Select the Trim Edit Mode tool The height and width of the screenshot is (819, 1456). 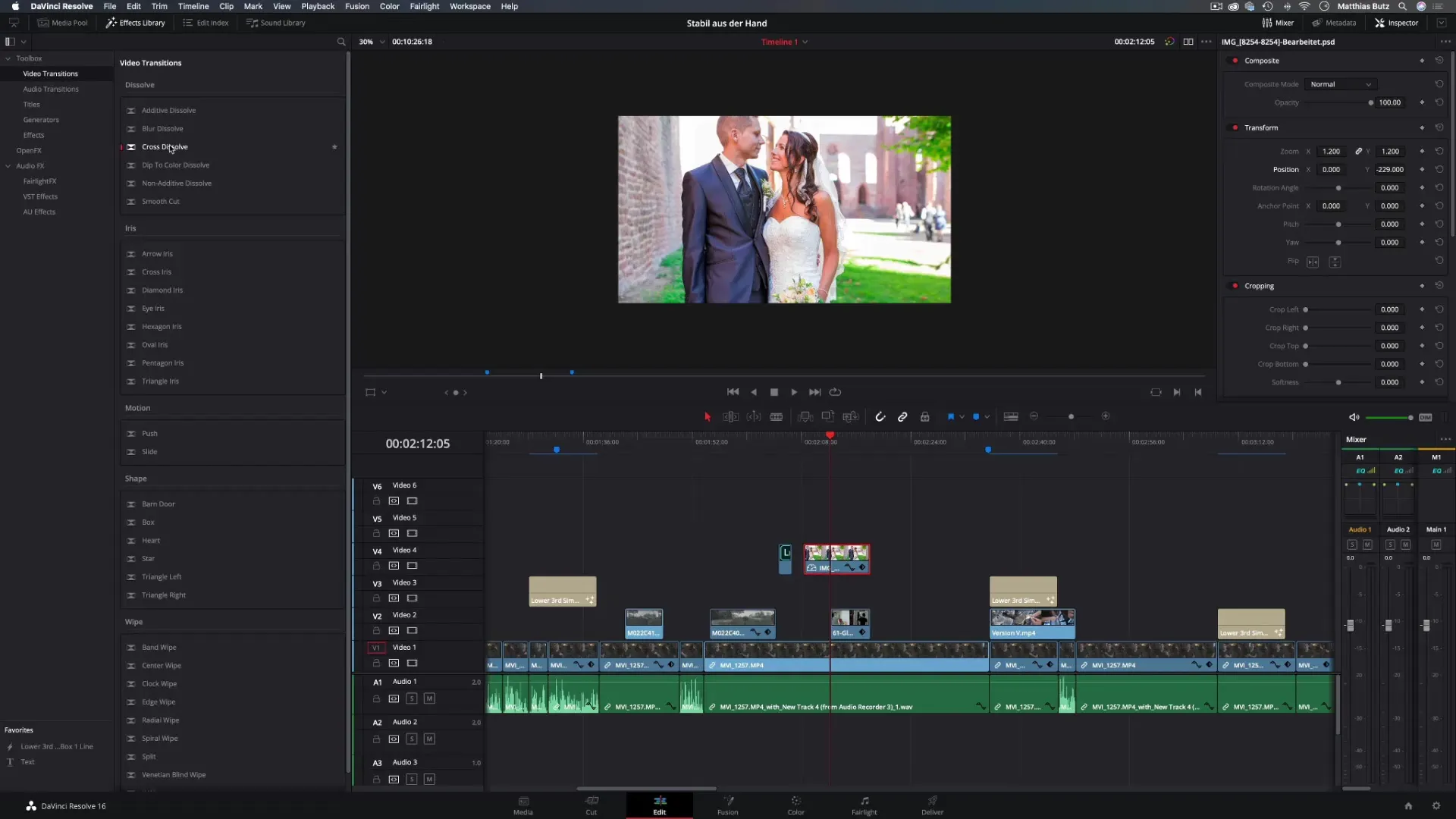[730, 416]
